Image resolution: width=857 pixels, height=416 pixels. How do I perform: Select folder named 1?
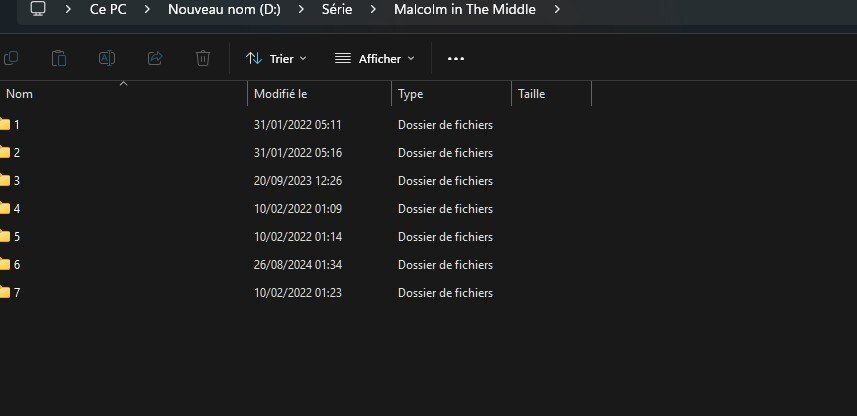16,125
